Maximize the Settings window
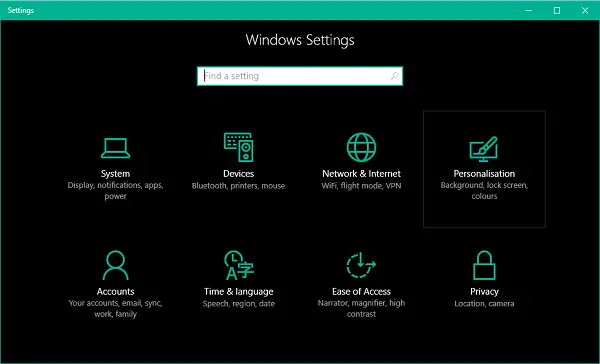 pos(557,10)
